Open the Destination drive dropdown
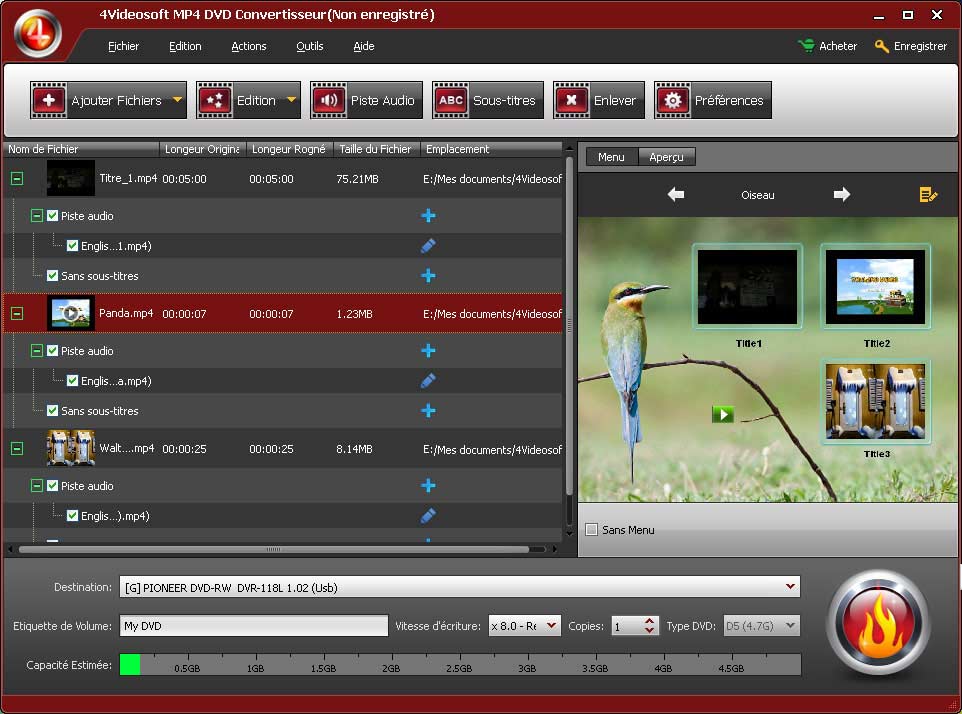The width and height of the screenshot is (962, 714). click(790, 587)
